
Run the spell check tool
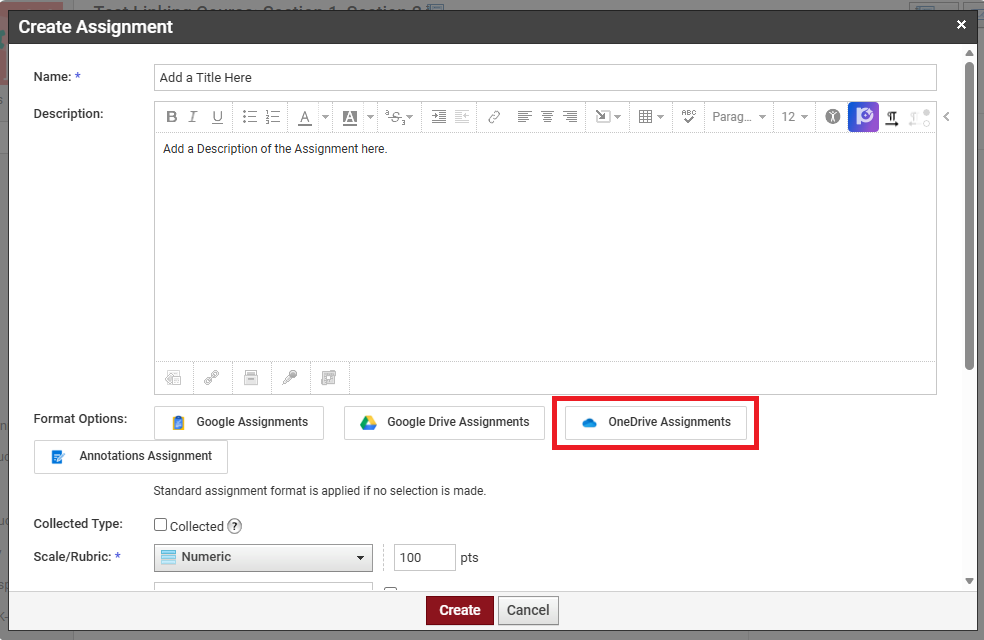pos(688,117)
